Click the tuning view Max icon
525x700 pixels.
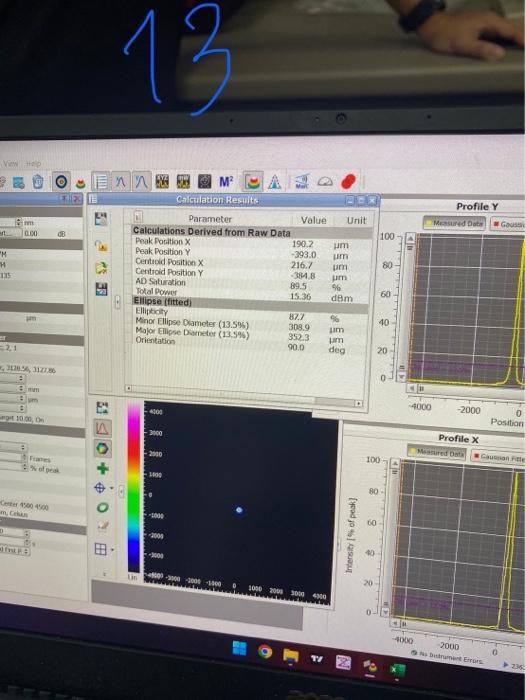(x=302, y=181)
